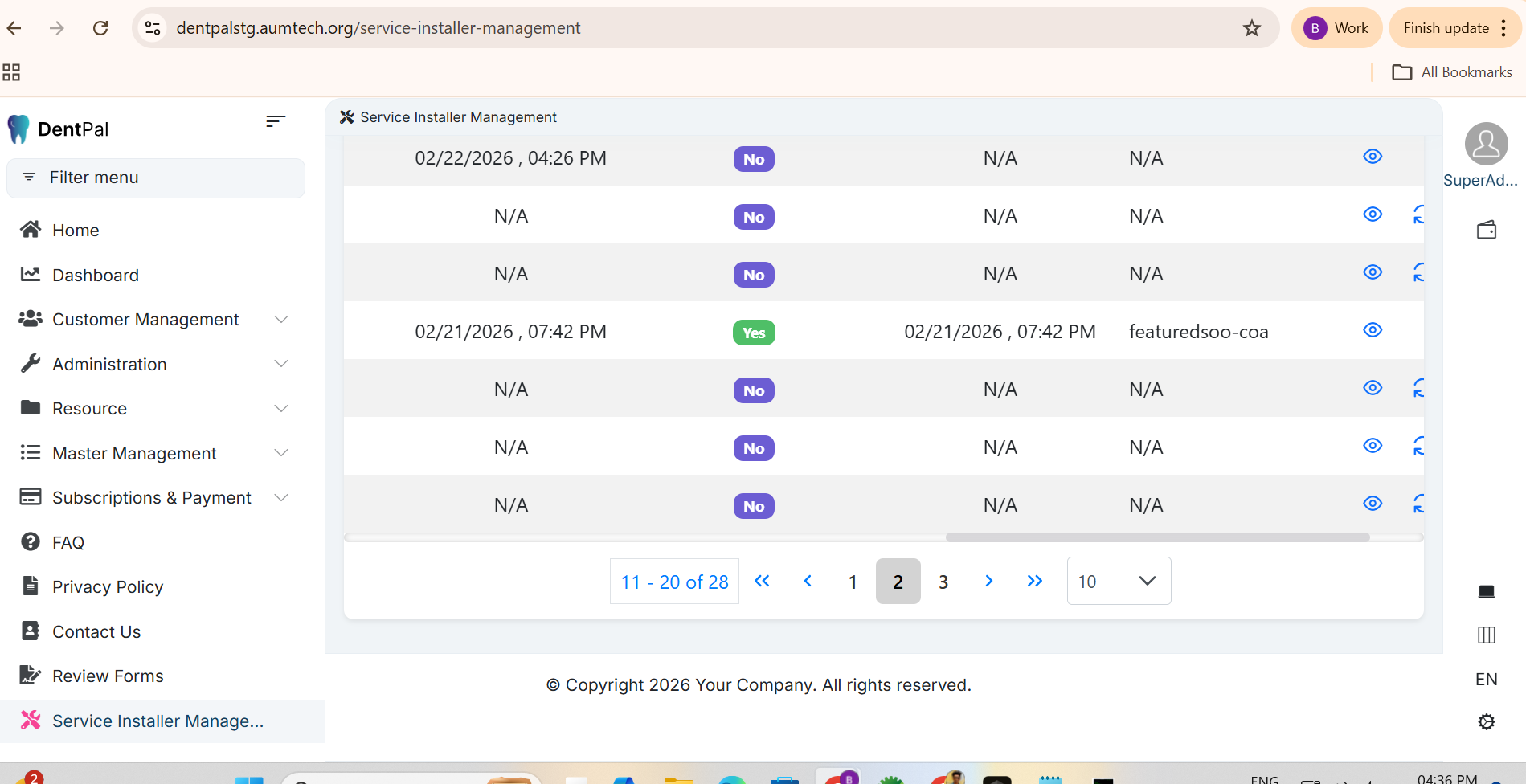1526x784 pixels.
Task: Open the rows-per-page dropdown showing 10
Action: click(1118, 581)
